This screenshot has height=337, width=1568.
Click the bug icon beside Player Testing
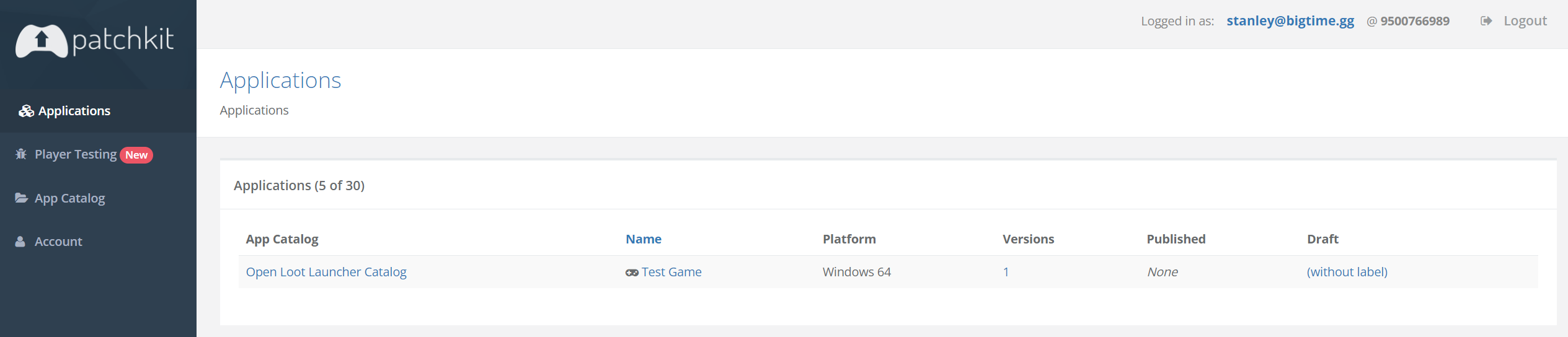[x=21, y=154]
